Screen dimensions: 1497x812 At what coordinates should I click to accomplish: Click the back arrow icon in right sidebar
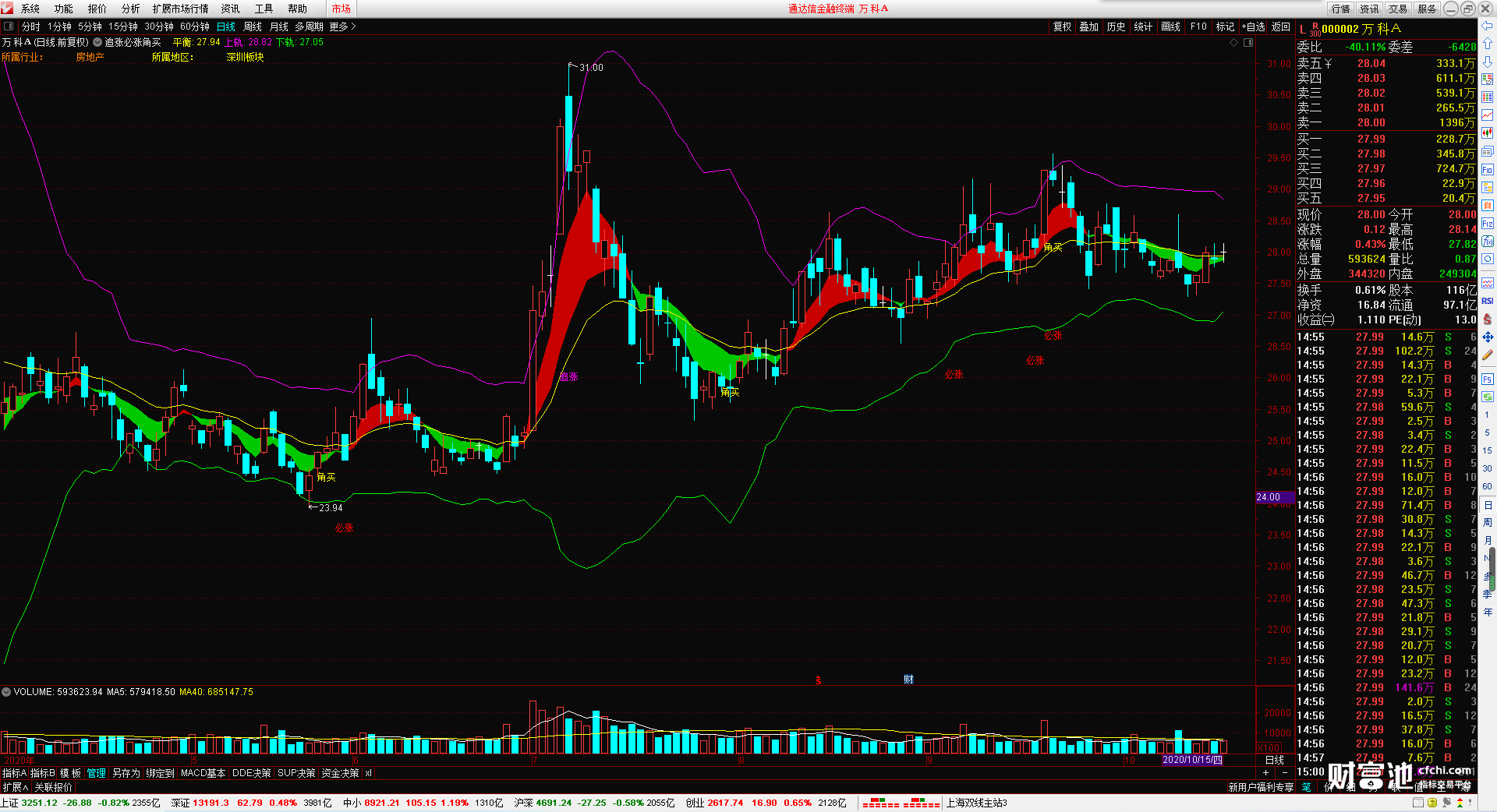pyautogui.click(x=1488, y=26)
